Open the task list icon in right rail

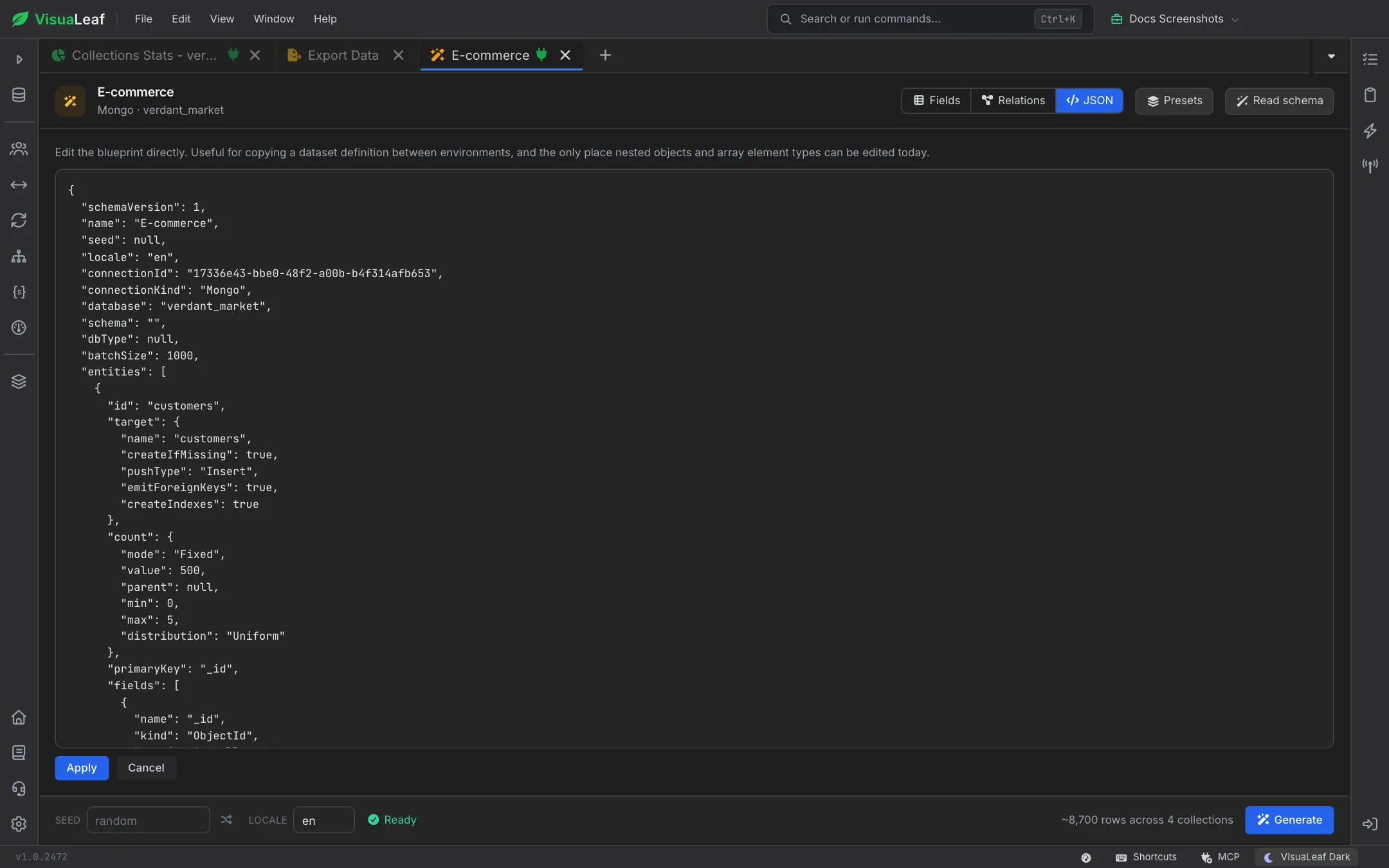1370,59
